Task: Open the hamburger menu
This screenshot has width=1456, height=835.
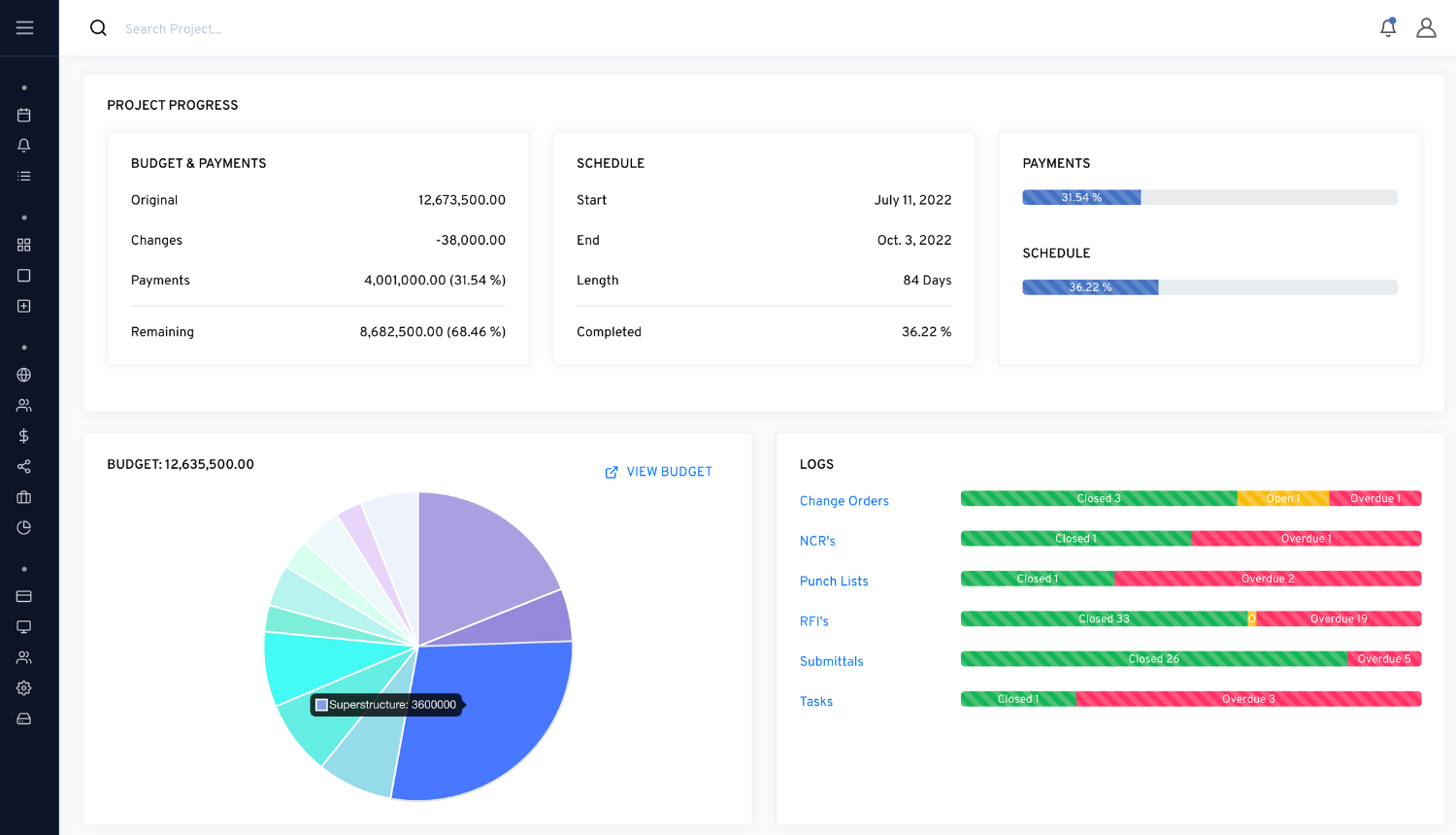Action: click(x=24, y=28)
